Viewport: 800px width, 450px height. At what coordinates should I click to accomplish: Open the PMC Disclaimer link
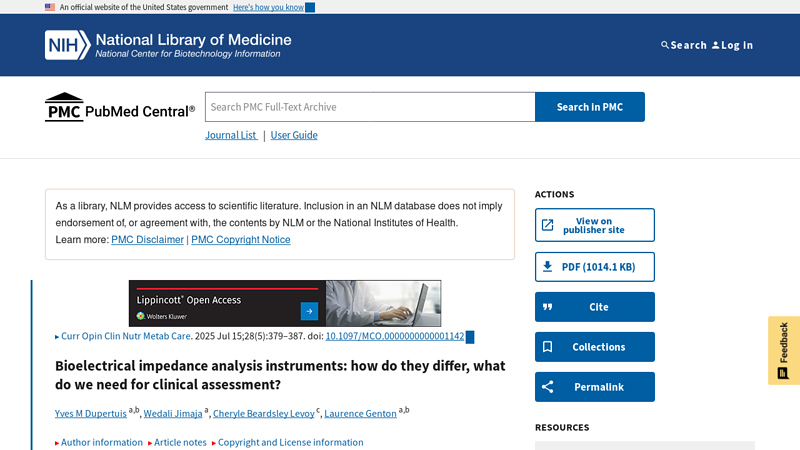coord(147,240)
